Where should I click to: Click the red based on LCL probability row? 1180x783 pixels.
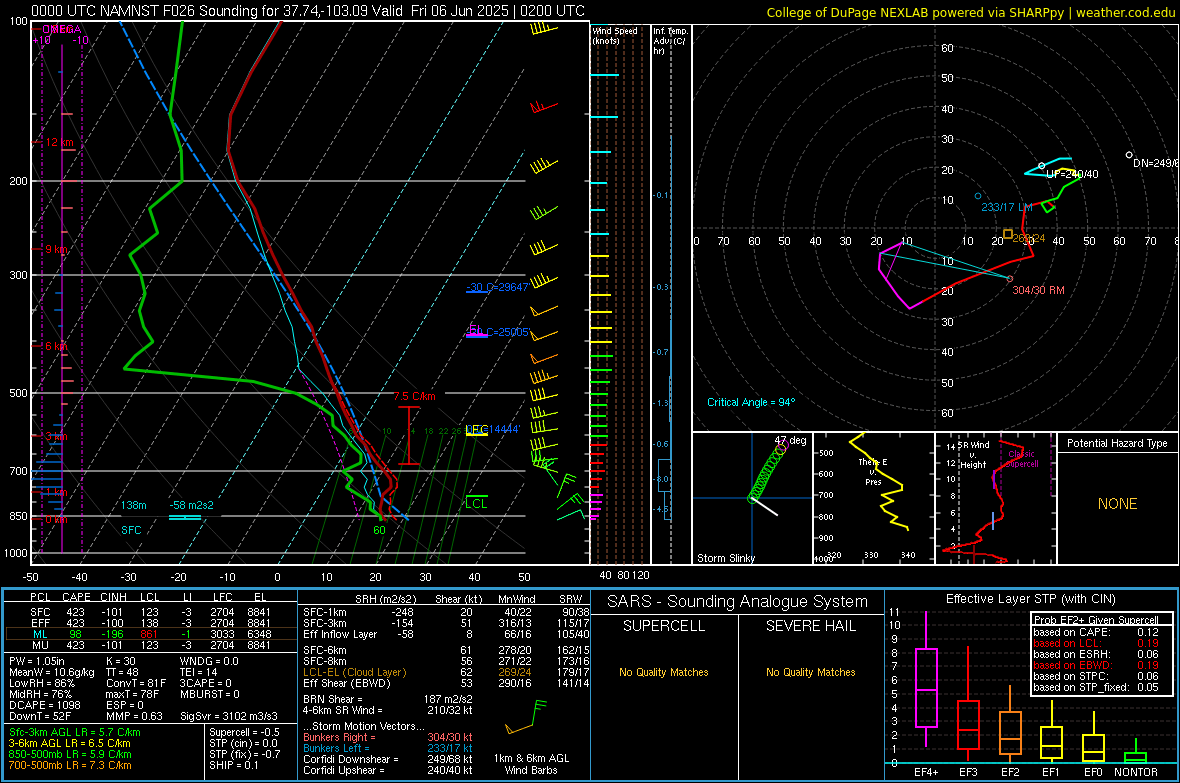(1096, 643)
